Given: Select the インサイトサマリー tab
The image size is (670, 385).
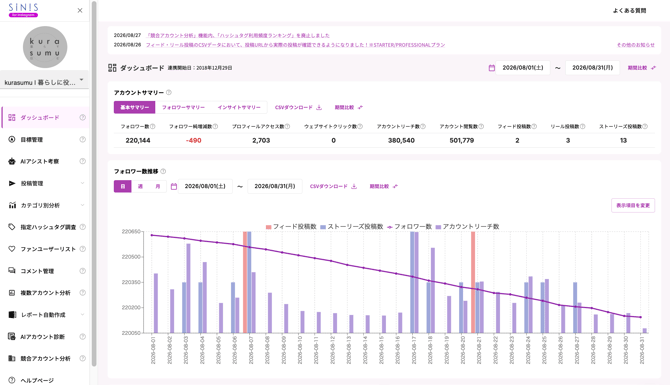Looking at the screenshot, I should [239, 107].
